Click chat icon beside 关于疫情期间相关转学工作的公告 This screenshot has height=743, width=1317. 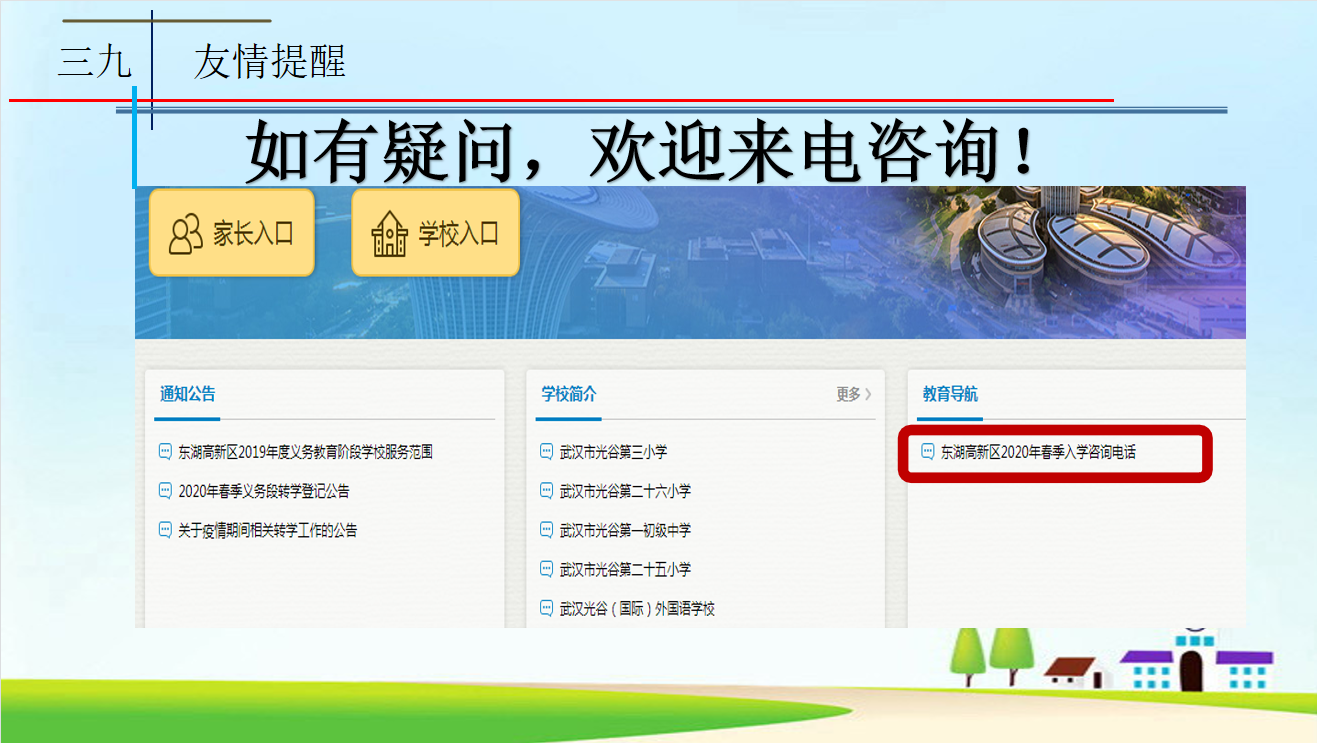click(x=166, y=530)
